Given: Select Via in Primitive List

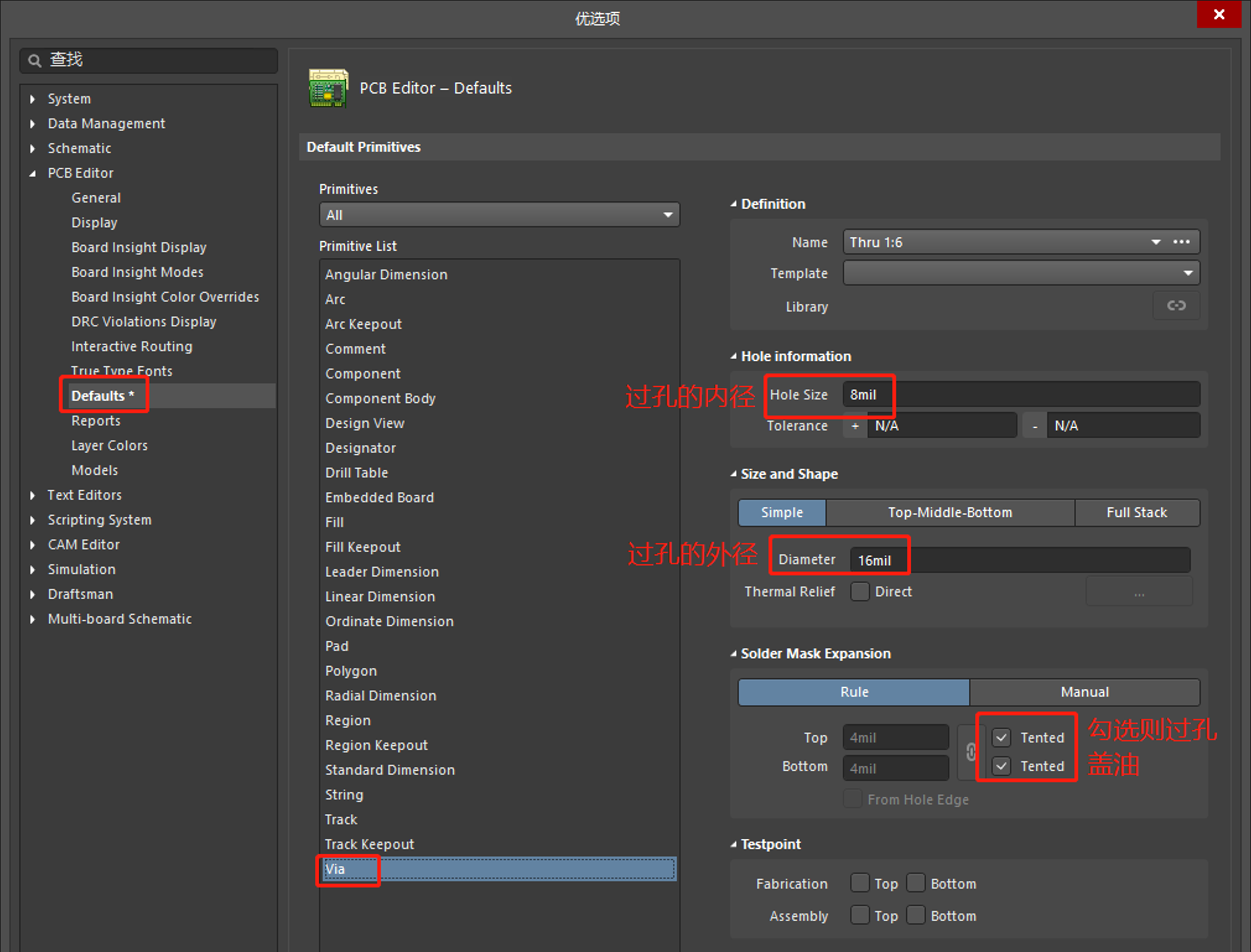Looking at the screenshot, I should [500, 869].
